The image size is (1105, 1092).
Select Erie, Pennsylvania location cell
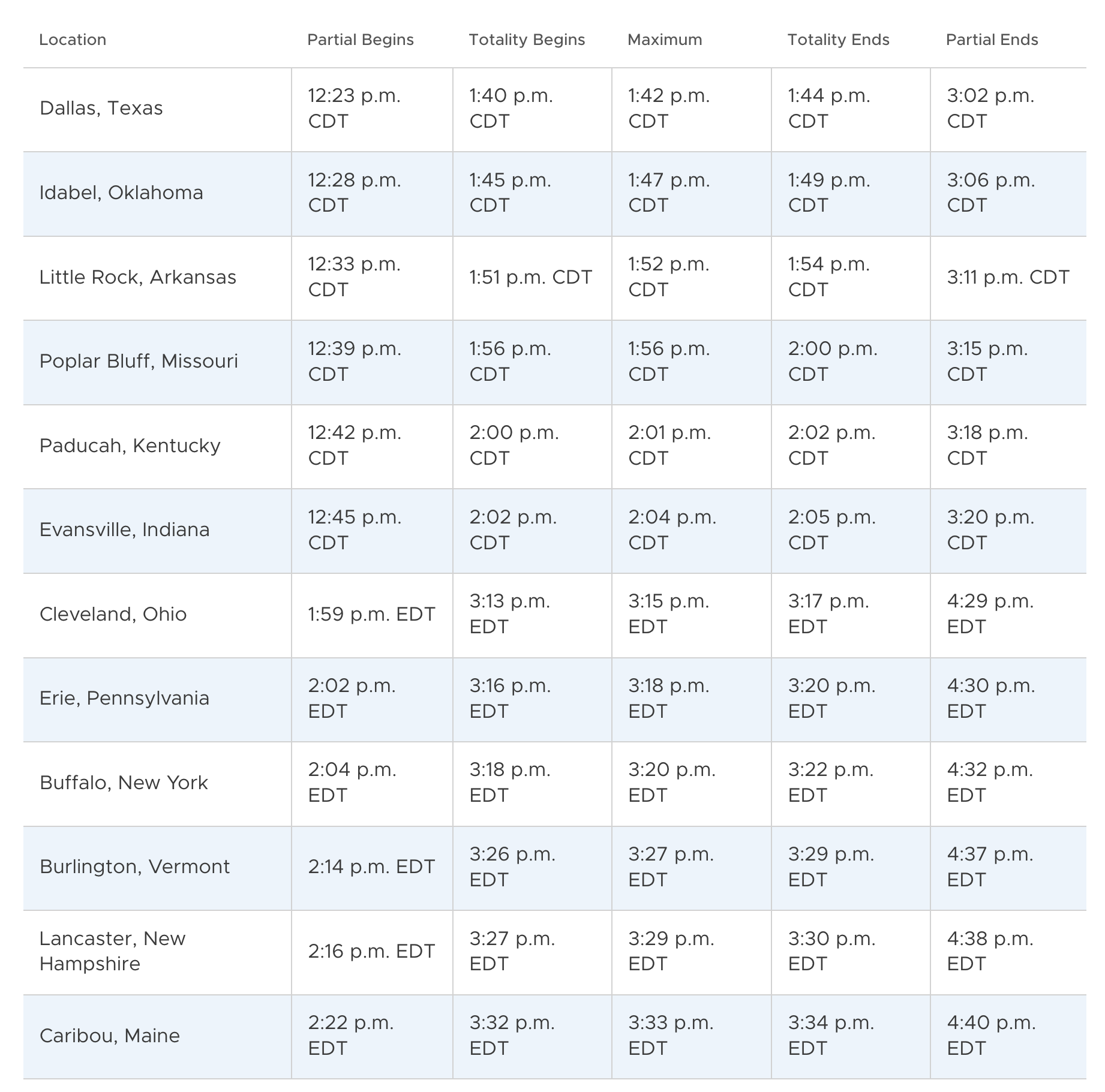(158, 699)
